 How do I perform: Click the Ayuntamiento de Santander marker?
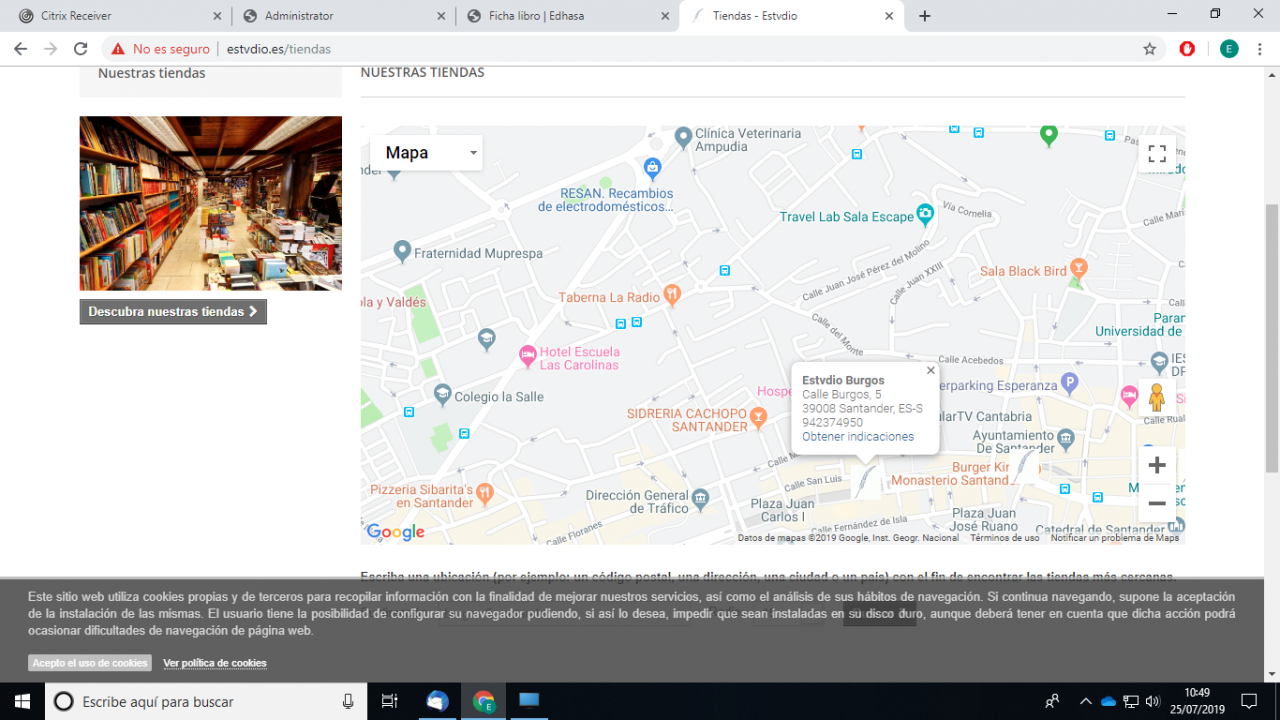point(1066,438)
